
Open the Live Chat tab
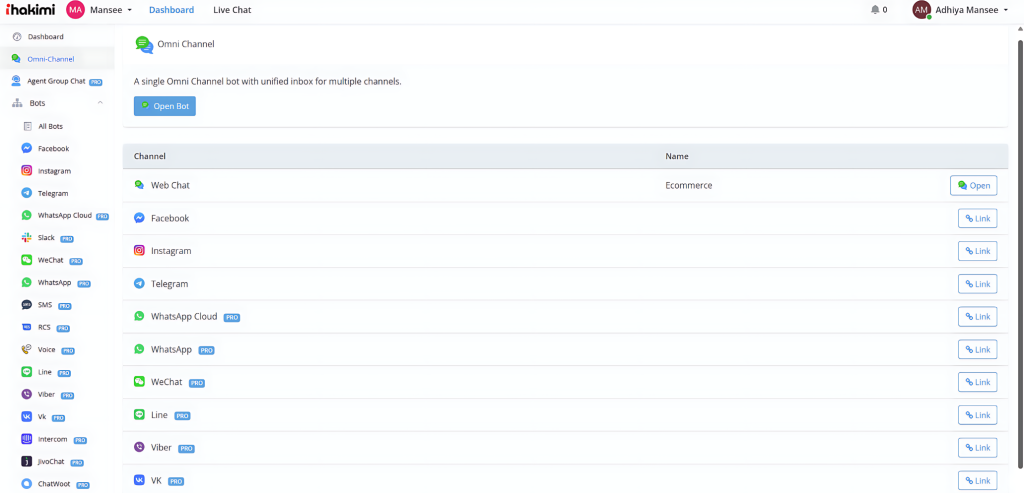232,10
